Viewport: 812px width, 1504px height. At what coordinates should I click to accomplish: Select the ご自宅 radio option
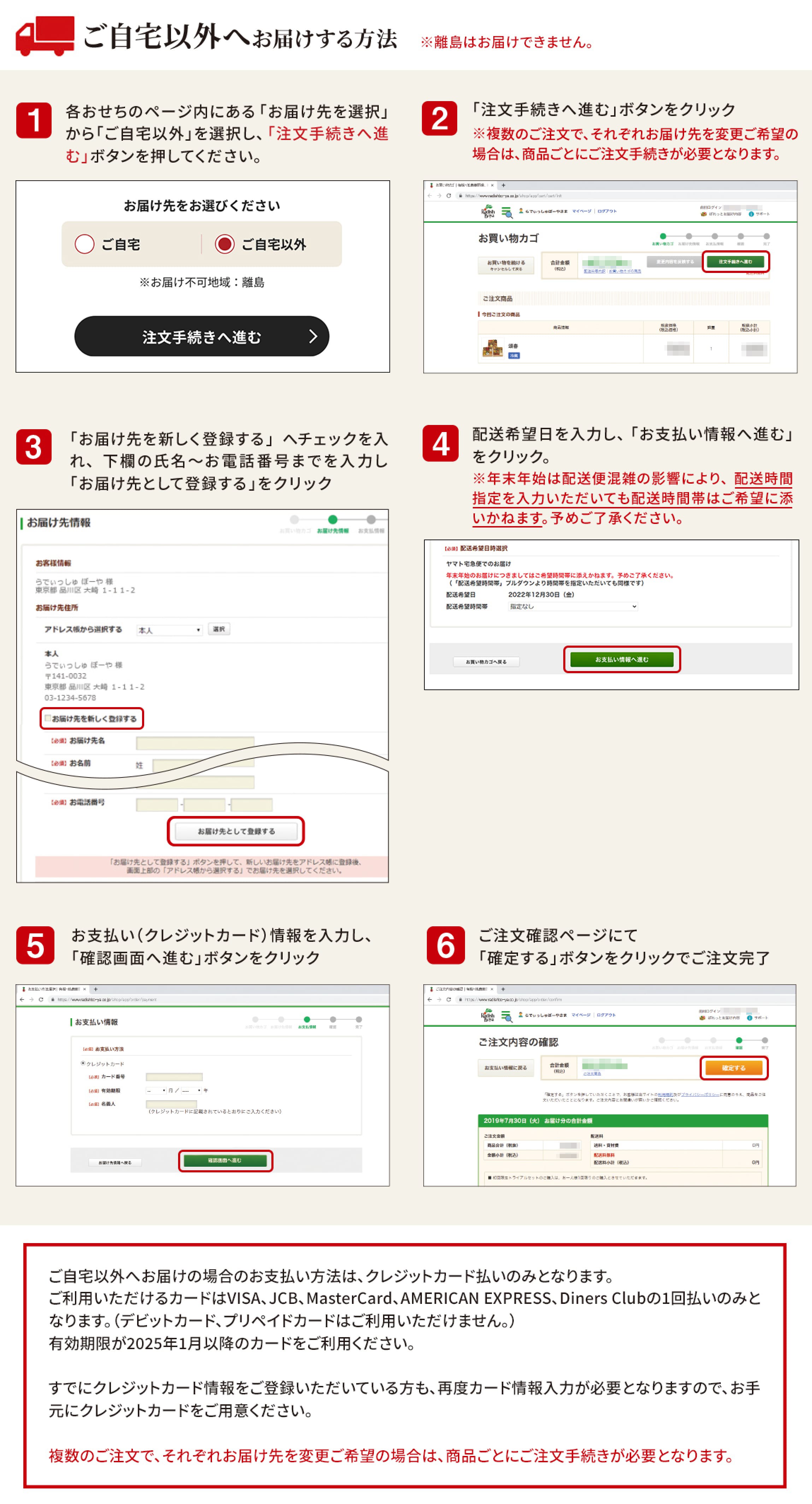point(84,244)
